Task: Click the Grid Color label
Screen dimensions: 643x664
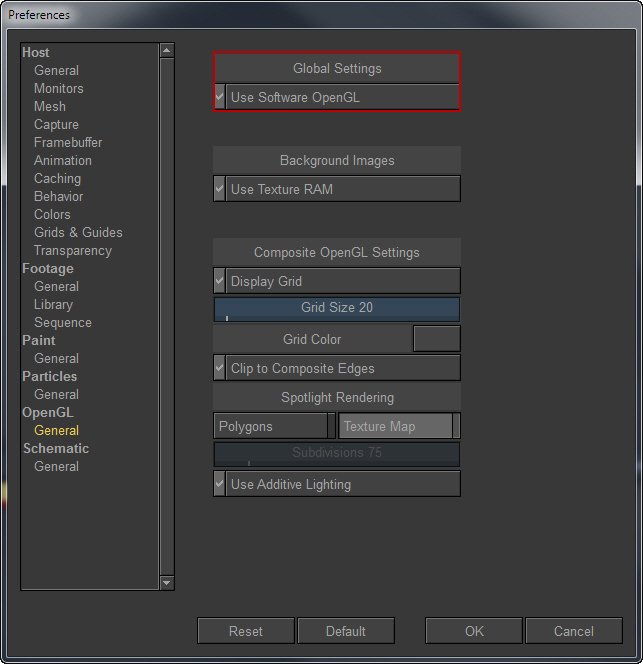Action: click(x=312, y=339)
